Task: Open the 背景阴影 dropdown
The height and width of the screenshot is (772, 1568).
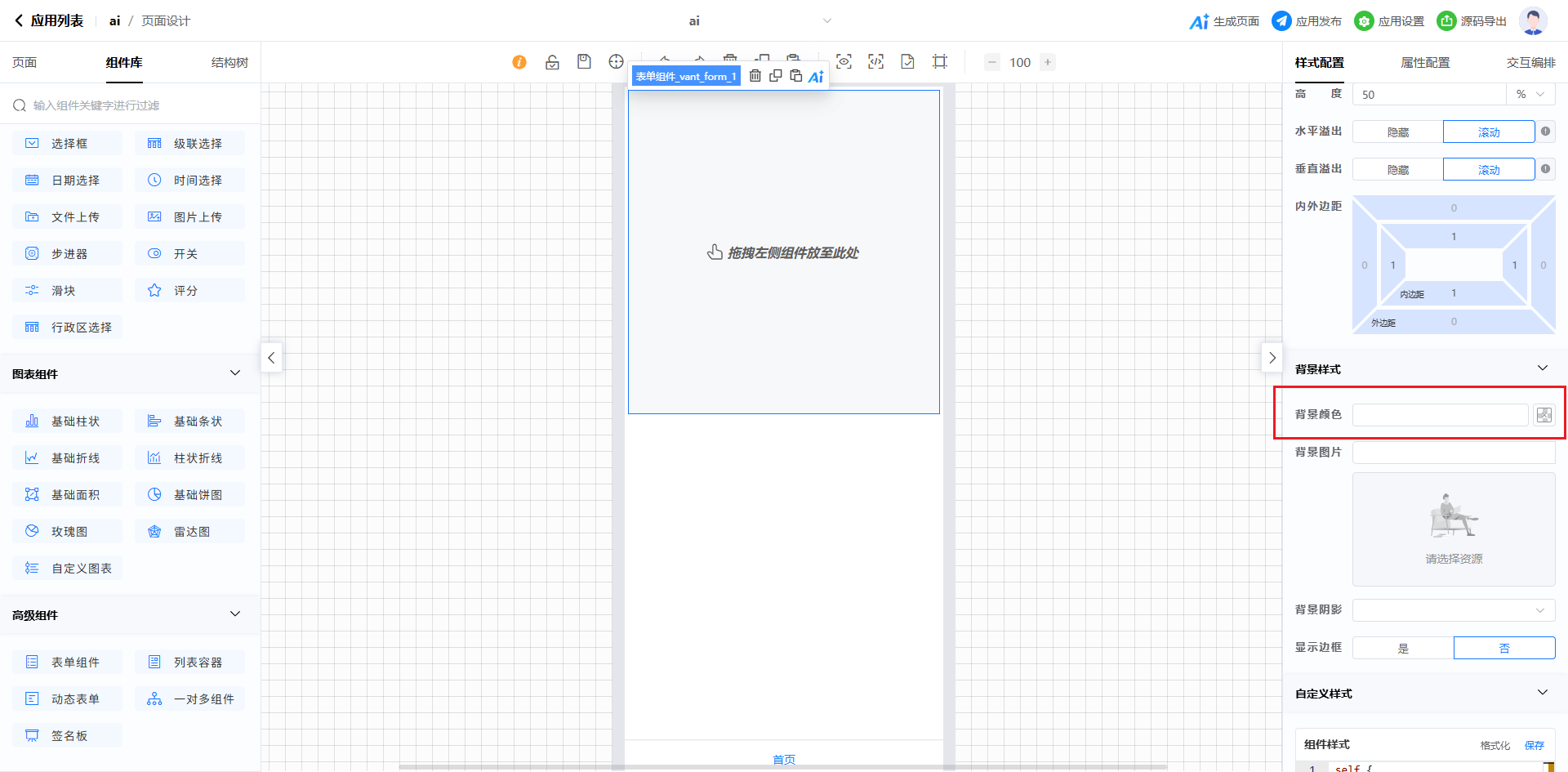Action: click(1453, 610)
